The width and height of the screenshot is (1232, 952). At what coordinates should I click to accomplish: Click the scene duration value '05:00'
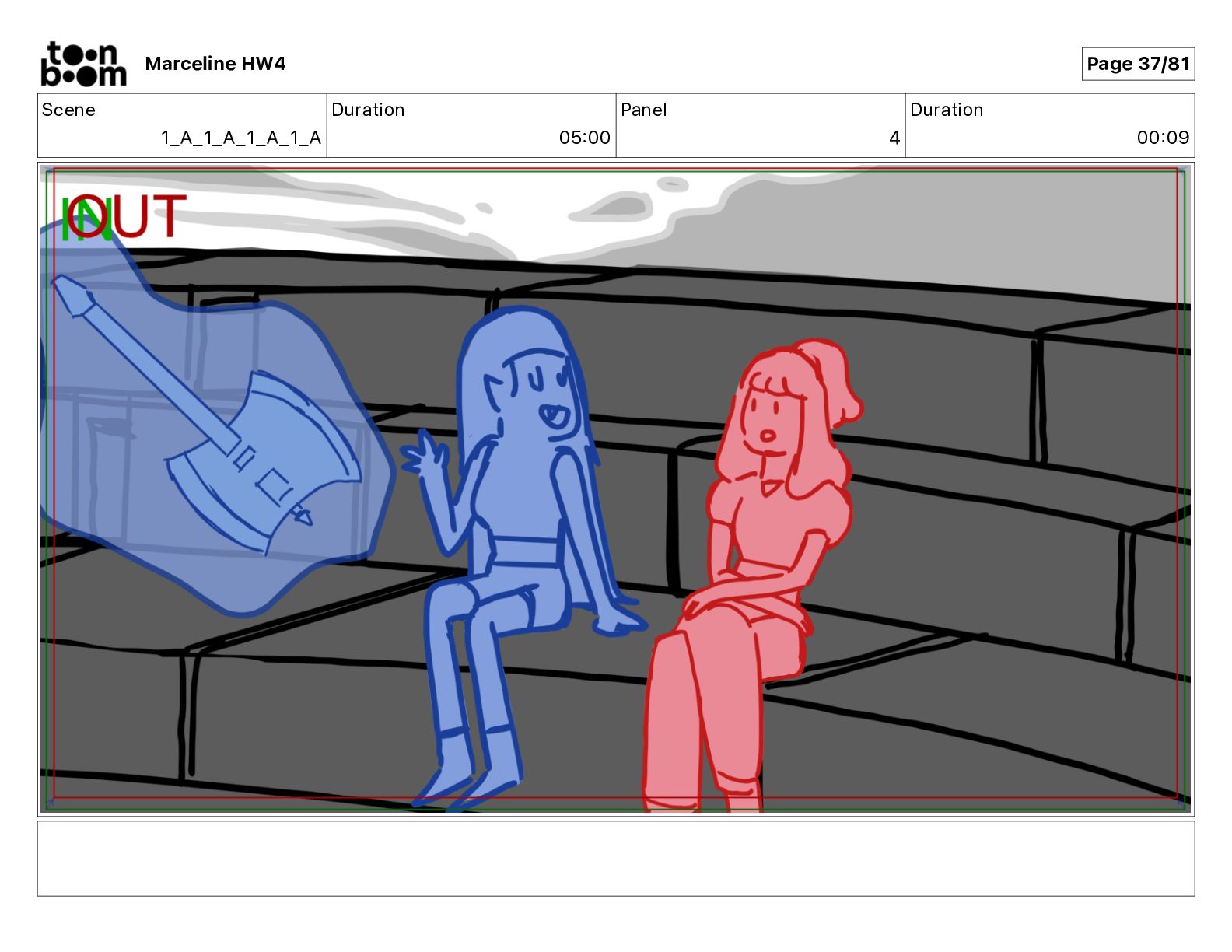pos(585,138)
